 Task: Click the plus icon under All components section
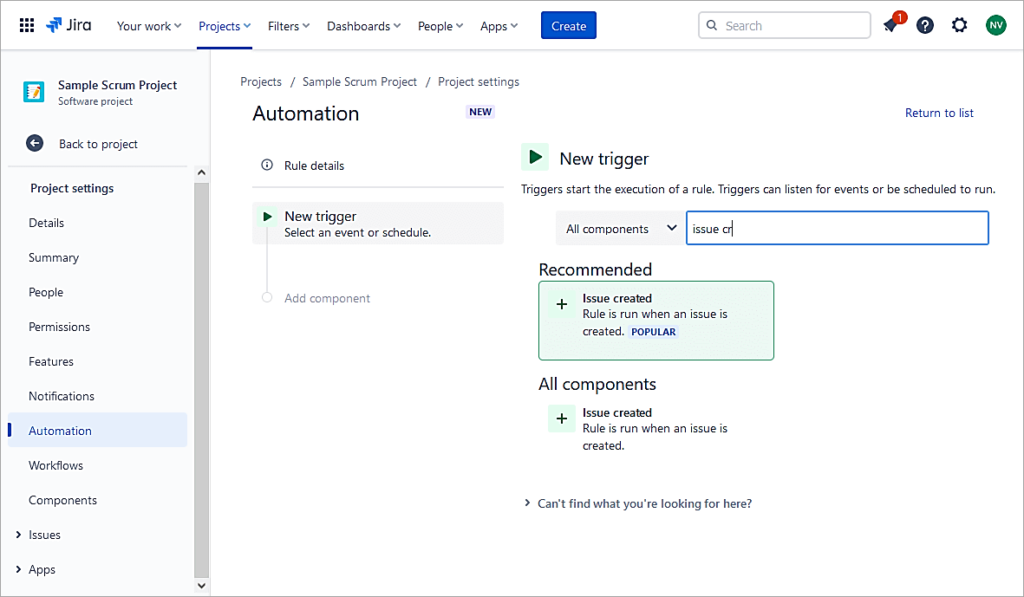(x=561, y=418)
